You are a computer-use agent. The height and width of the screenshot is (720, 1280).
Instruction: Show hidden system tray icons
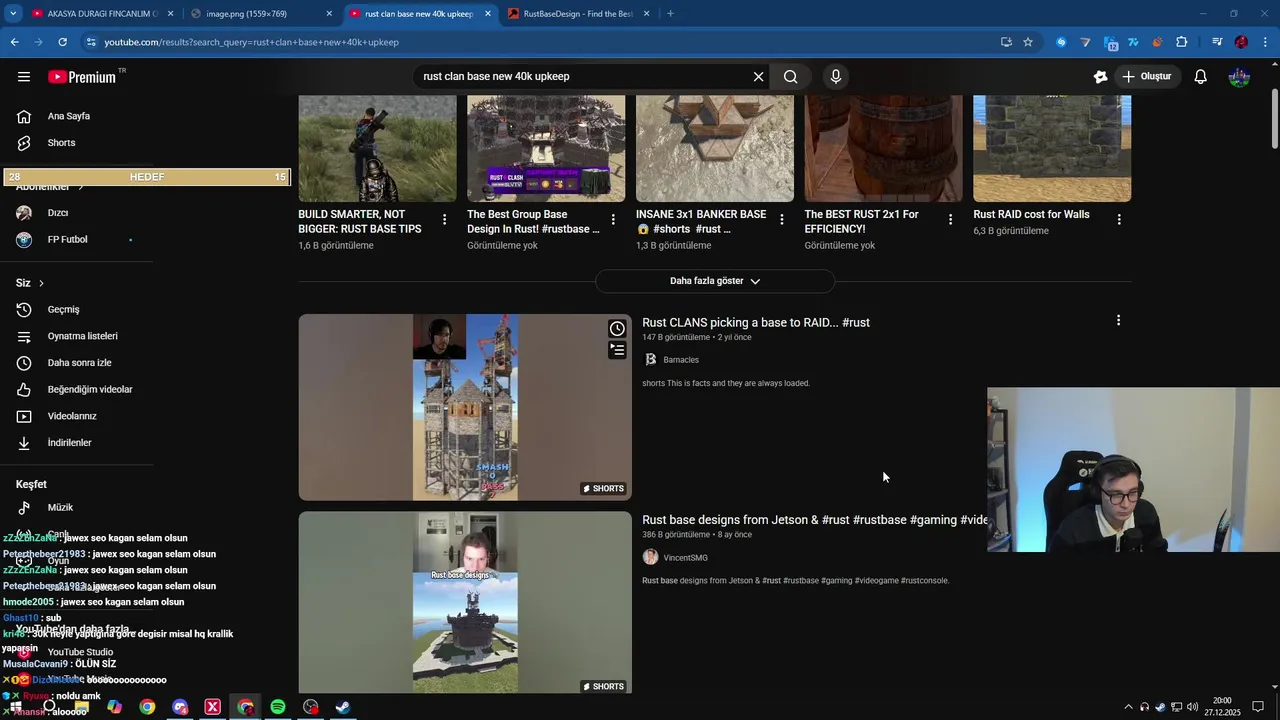click(x=1129, y=707)
